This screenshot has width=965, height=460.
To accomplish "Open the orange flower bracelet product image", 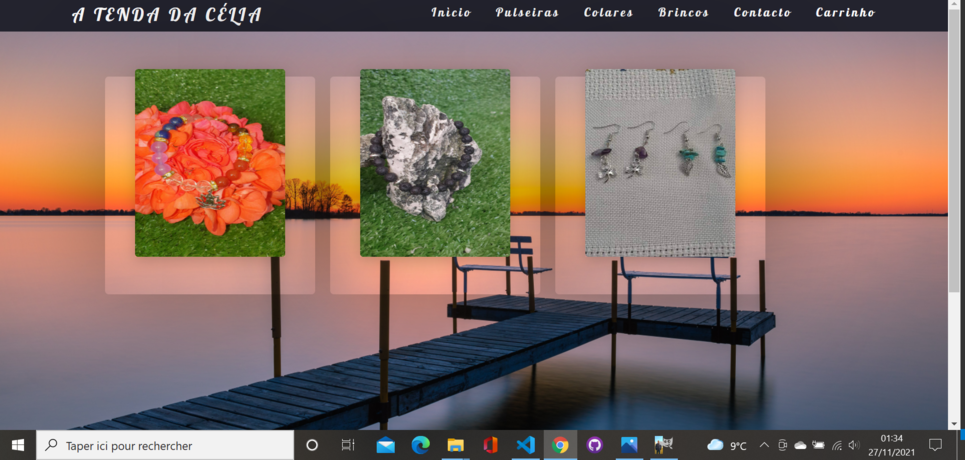I will coord(210,163).
